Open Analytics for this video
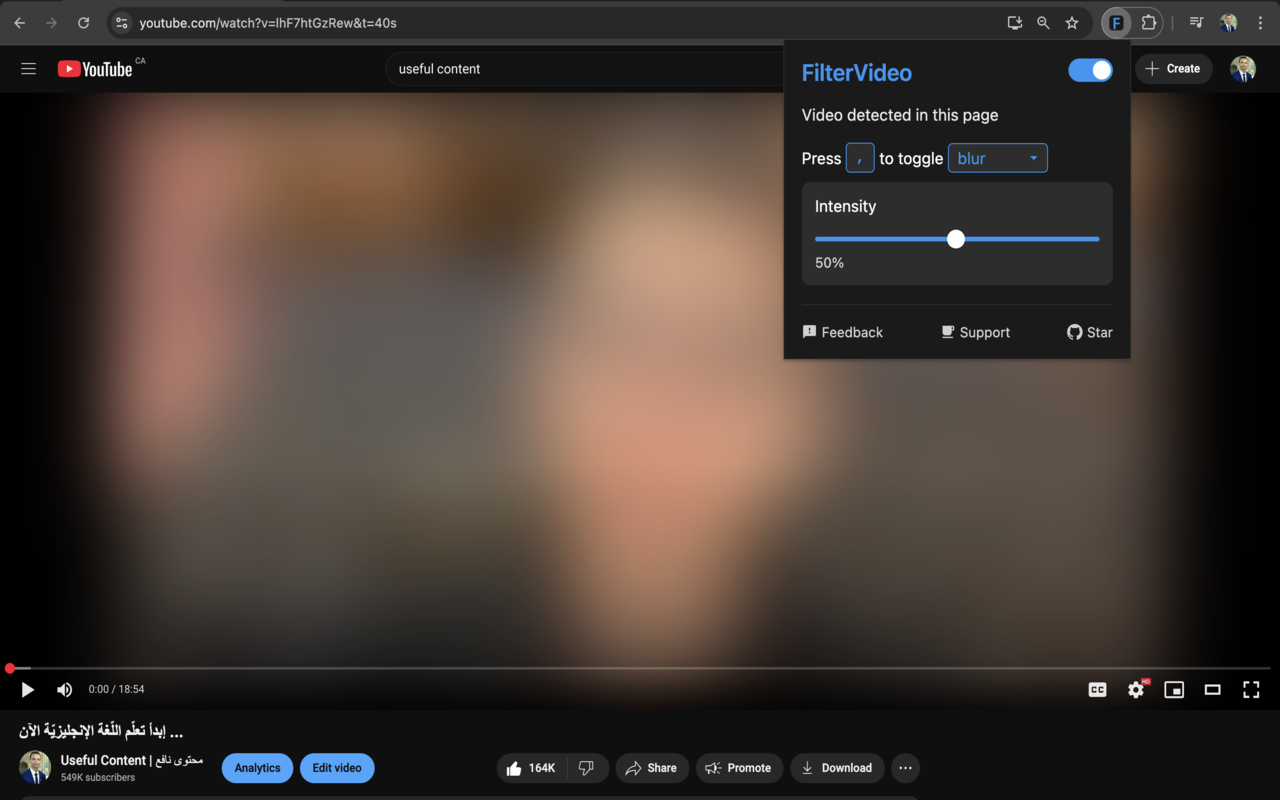 257,768
